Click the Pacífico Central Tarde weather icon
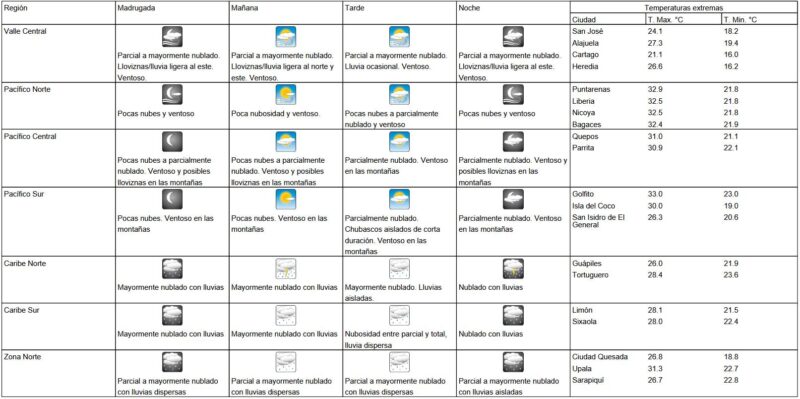Viewport: 800px width, 399px height. coord(399,141)
